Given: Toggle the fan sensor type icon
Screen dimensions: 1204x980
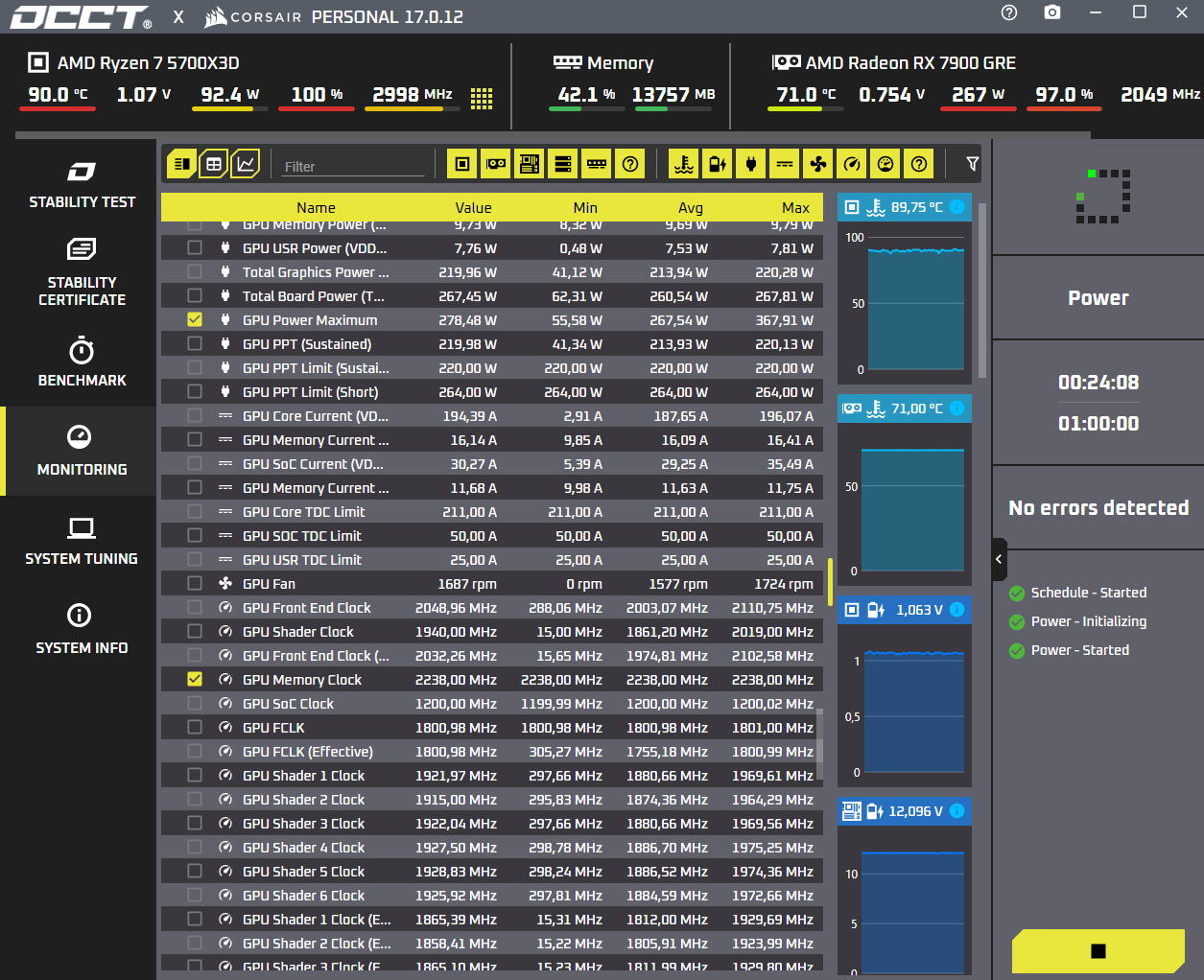Looking at the screenshot, I should pyautogui.click(x=818, y=164).
